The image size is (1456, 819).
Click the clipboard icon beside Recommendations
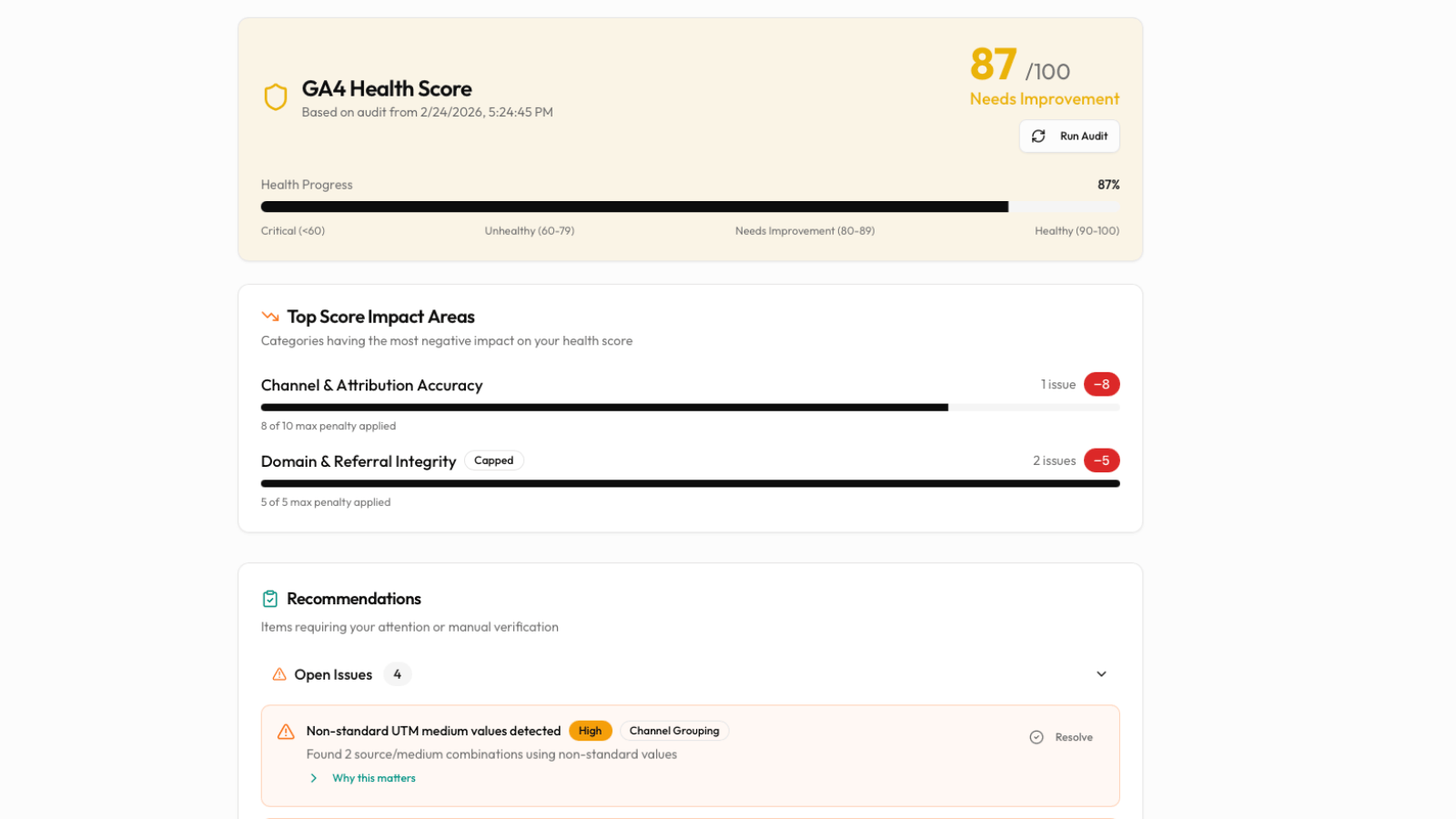click(270, 599)
